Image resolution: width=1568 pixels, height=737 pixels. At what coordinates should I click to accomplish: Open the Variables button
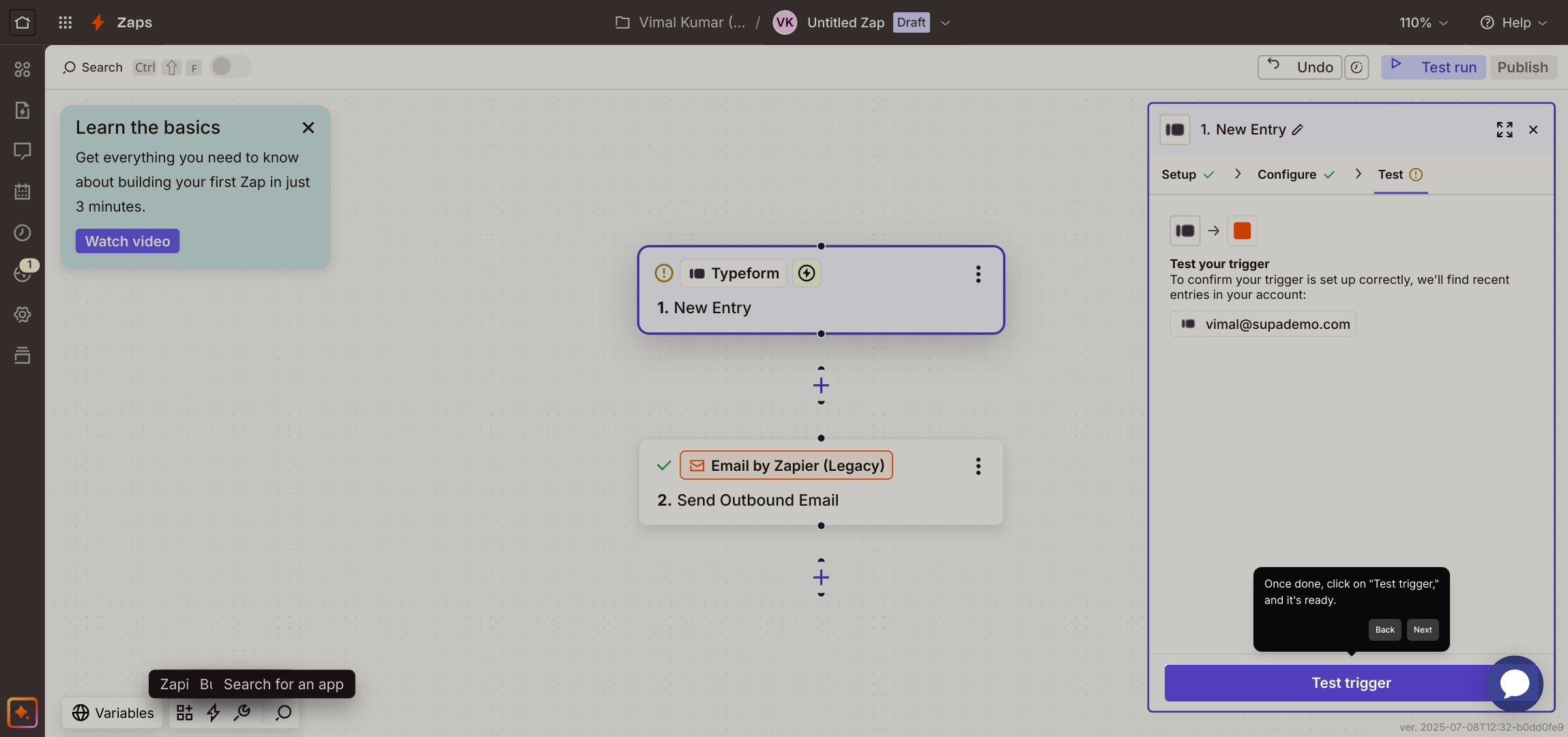(113, 713)
